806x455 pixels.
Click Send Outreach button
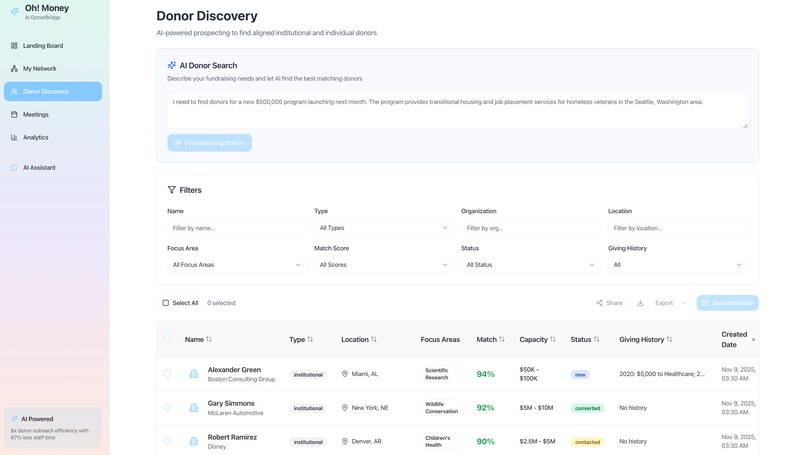728,303
